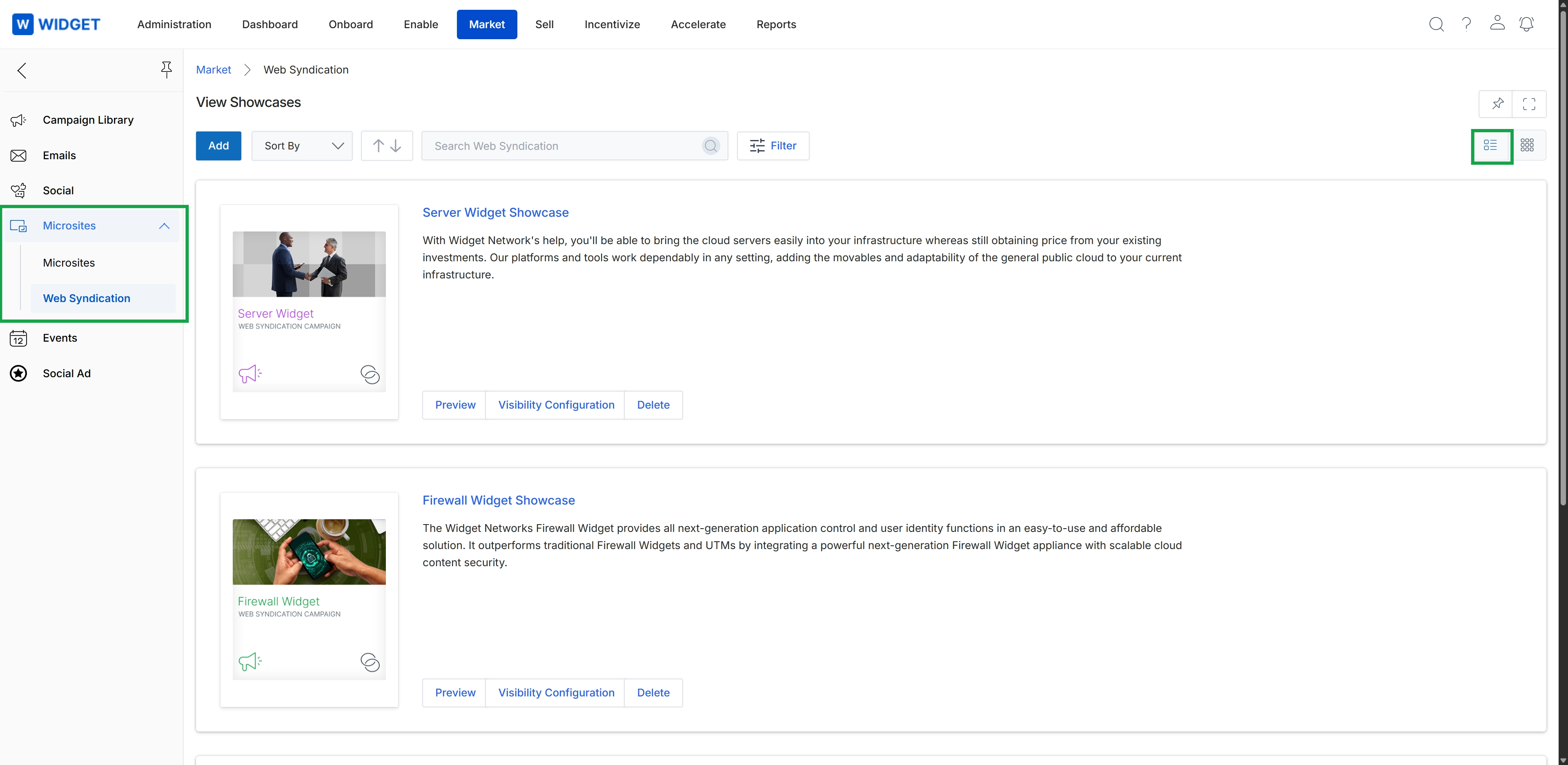The width and height of the screenshot is (1568, 765).
Task: Collapse the Microsites section chevron
Action: pyautogui.click(x=164, y=226)
